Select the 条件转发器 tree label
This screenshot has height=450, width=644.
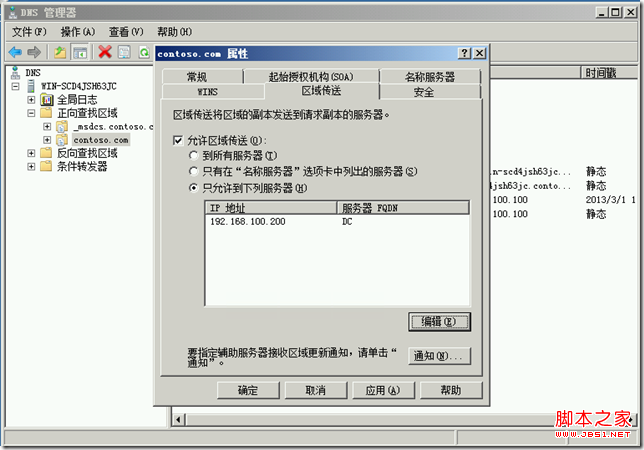point(82,166)
